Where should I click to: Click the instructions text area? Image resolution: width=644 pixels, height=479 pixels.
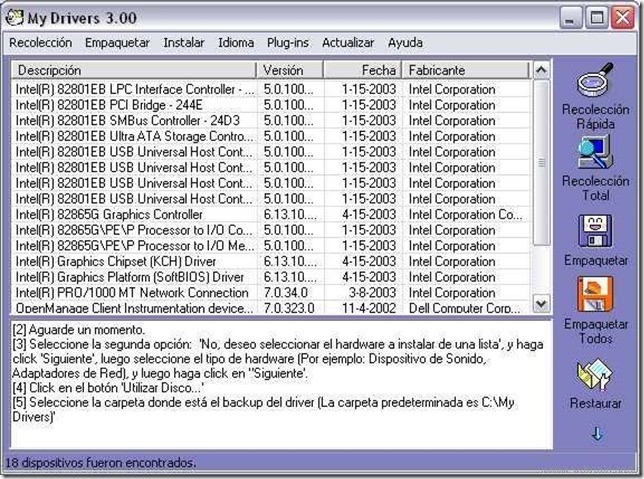[x=281, y=384]
